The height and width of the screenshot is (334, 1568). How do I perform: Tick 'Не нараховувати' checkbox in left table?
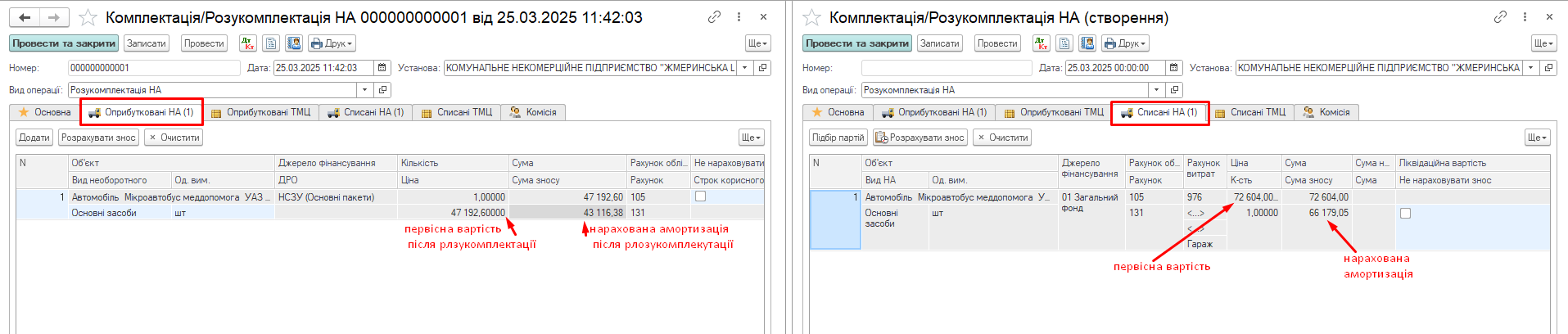point(700,196)
